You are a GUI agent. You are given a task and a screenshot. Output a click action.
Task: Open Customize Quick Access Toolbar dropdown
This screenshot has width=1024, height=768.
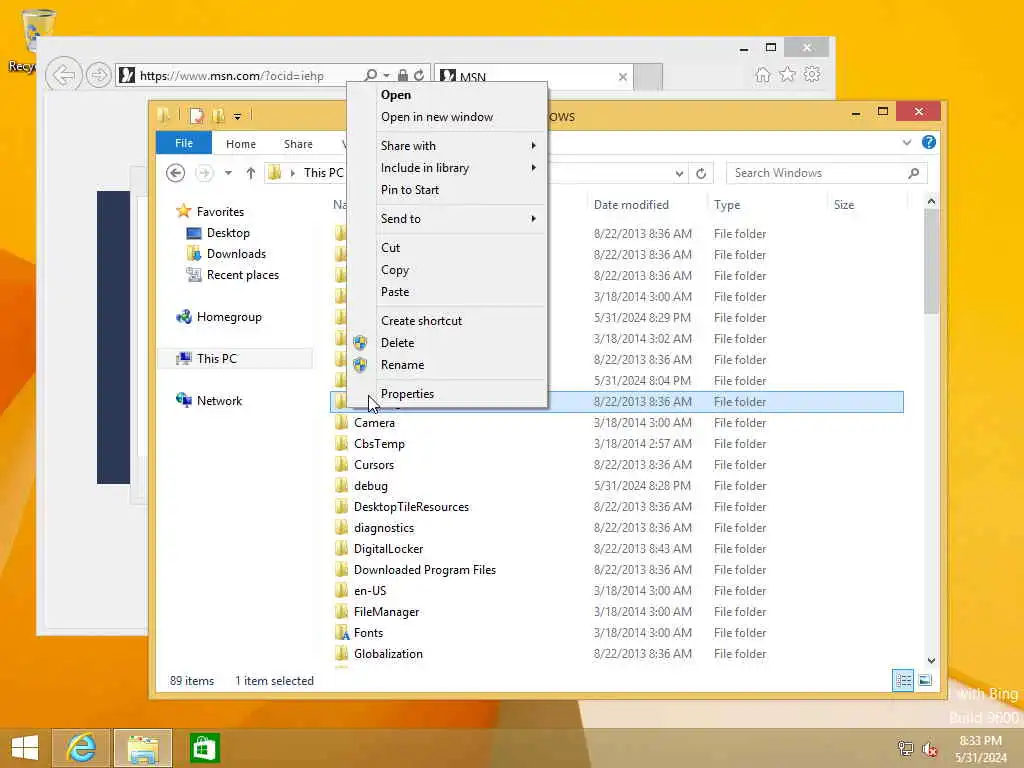pos(237,117)
